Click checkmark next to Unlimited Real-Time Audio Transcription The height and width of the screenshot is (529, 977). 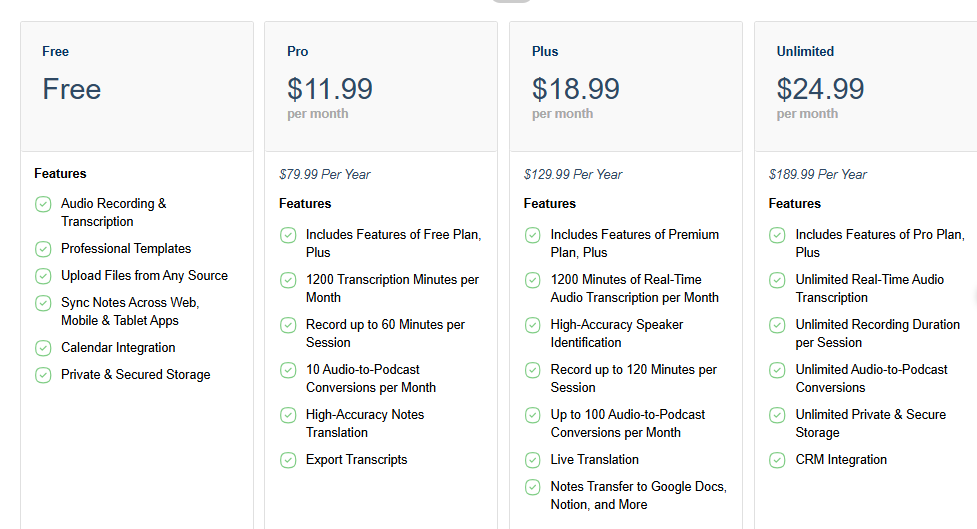[x=777, y=281]
